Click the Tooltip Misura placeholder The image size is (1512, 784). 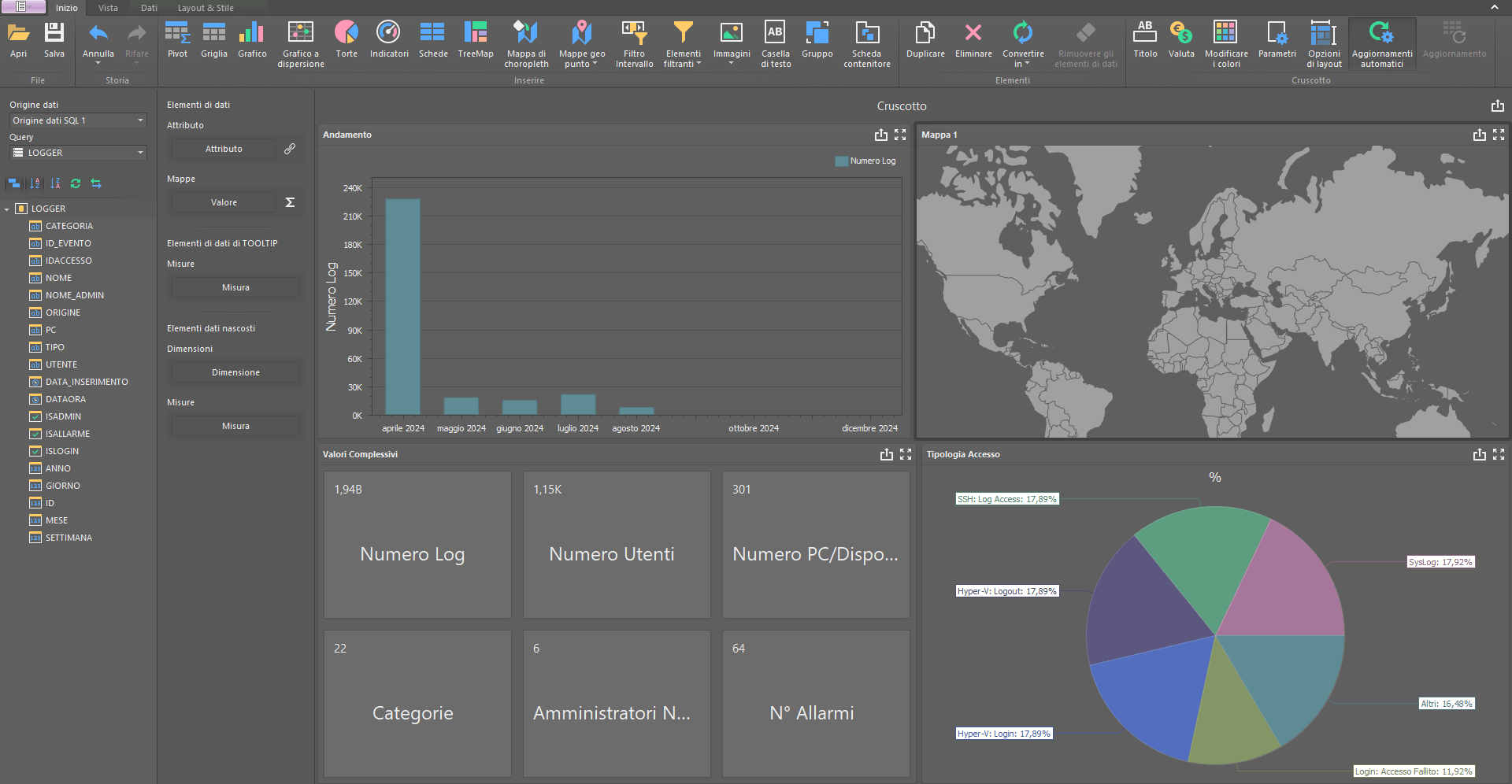click(235, 287)
